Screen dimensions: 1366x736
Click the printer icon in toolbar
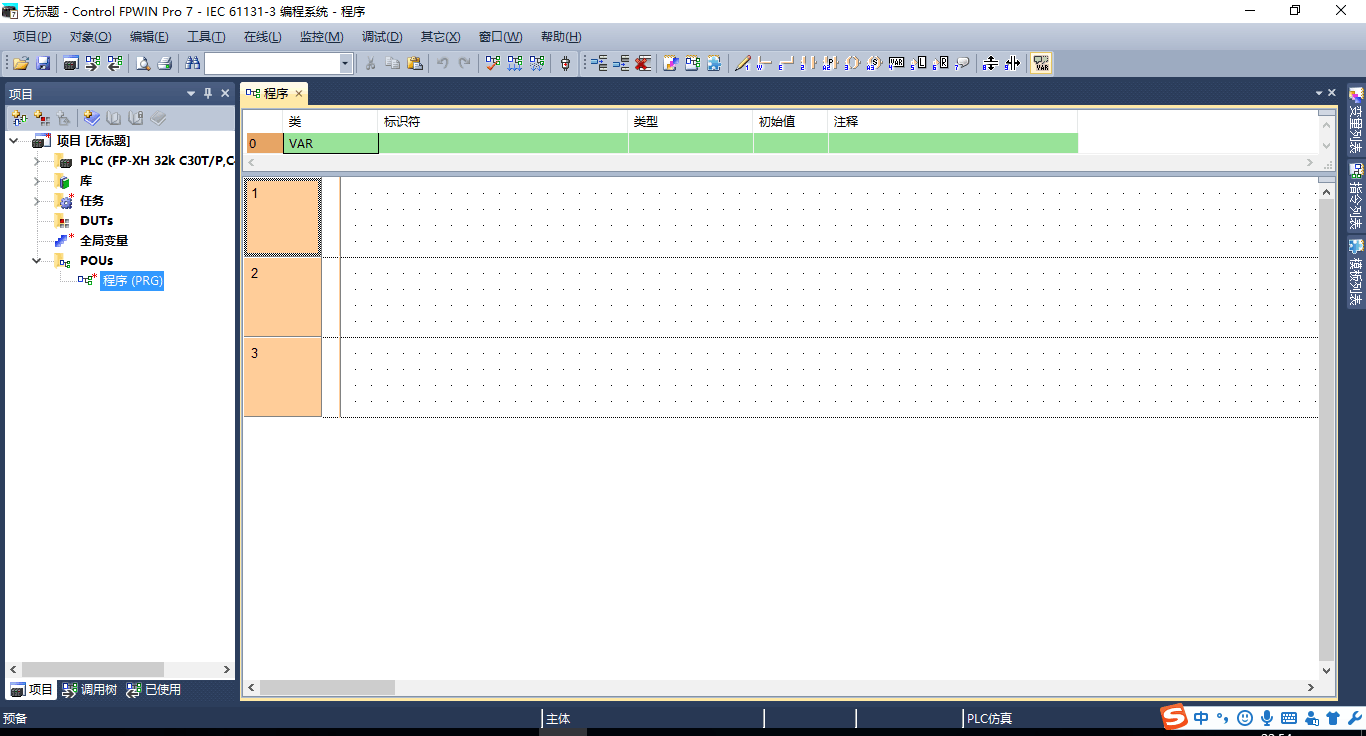(165, 63)
